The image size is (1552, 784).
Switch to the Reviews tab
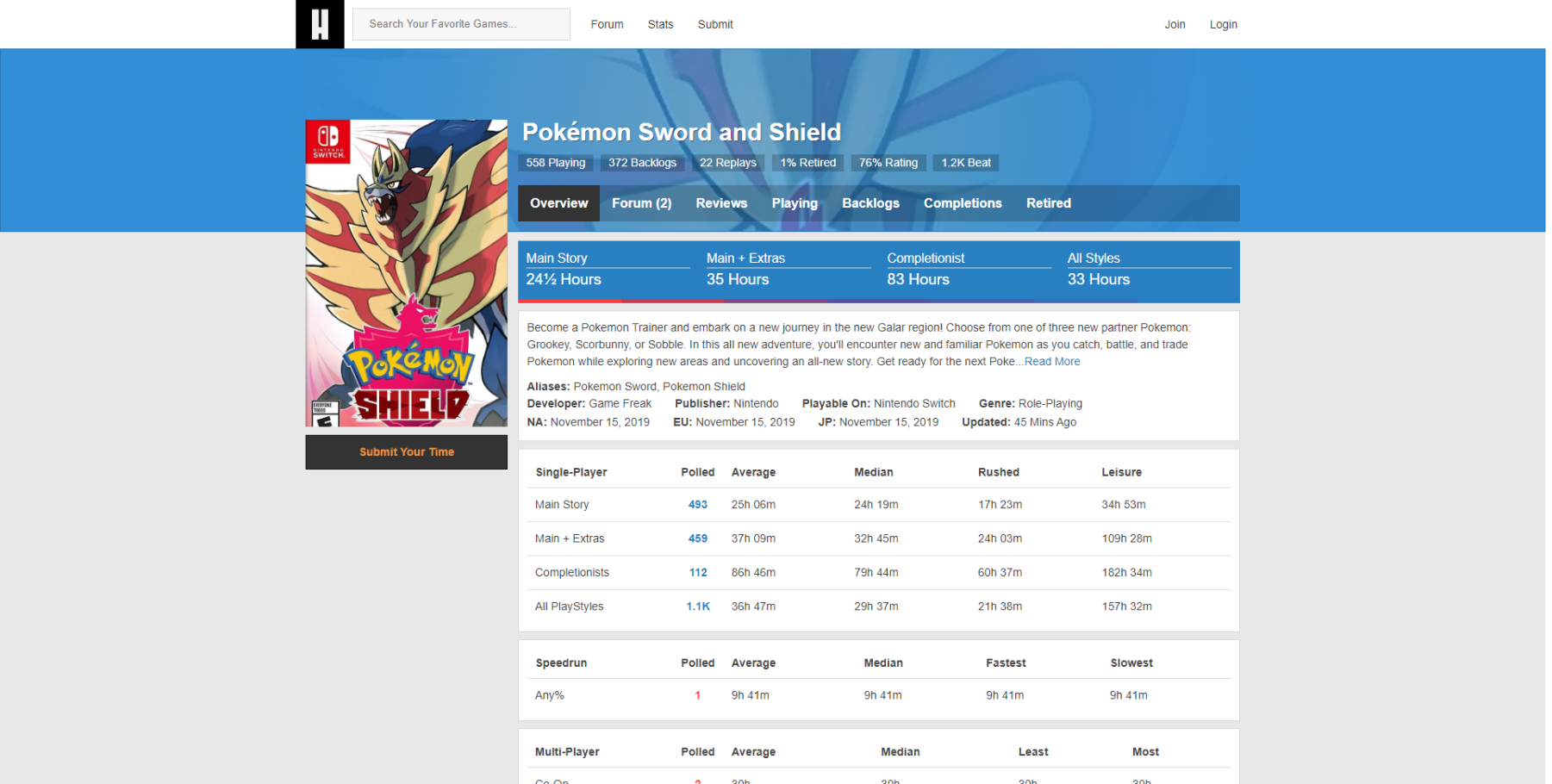point(721,203)
